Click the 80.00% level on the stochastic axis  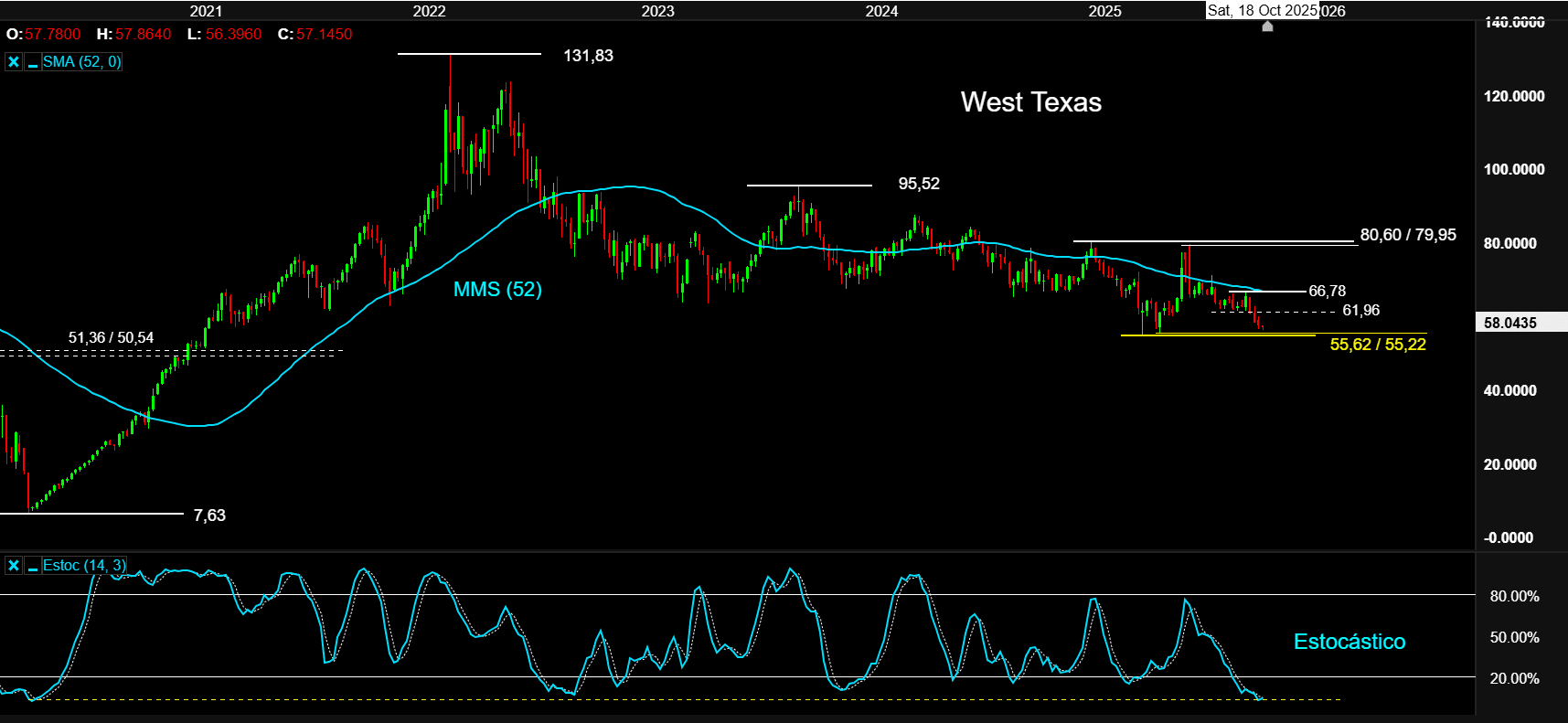(x=1514, y=596)
